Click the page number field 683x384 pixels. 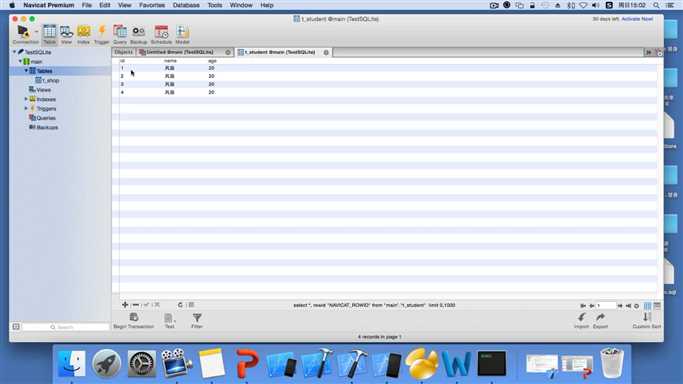(606, 306)
